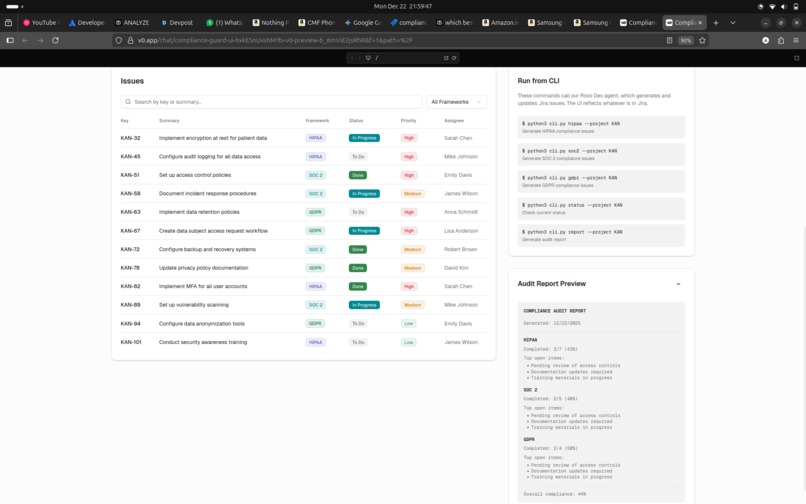Open the list all tabs chevron
Screen dimensions: 806x504
pyautogui.click(x=732, y=23)
